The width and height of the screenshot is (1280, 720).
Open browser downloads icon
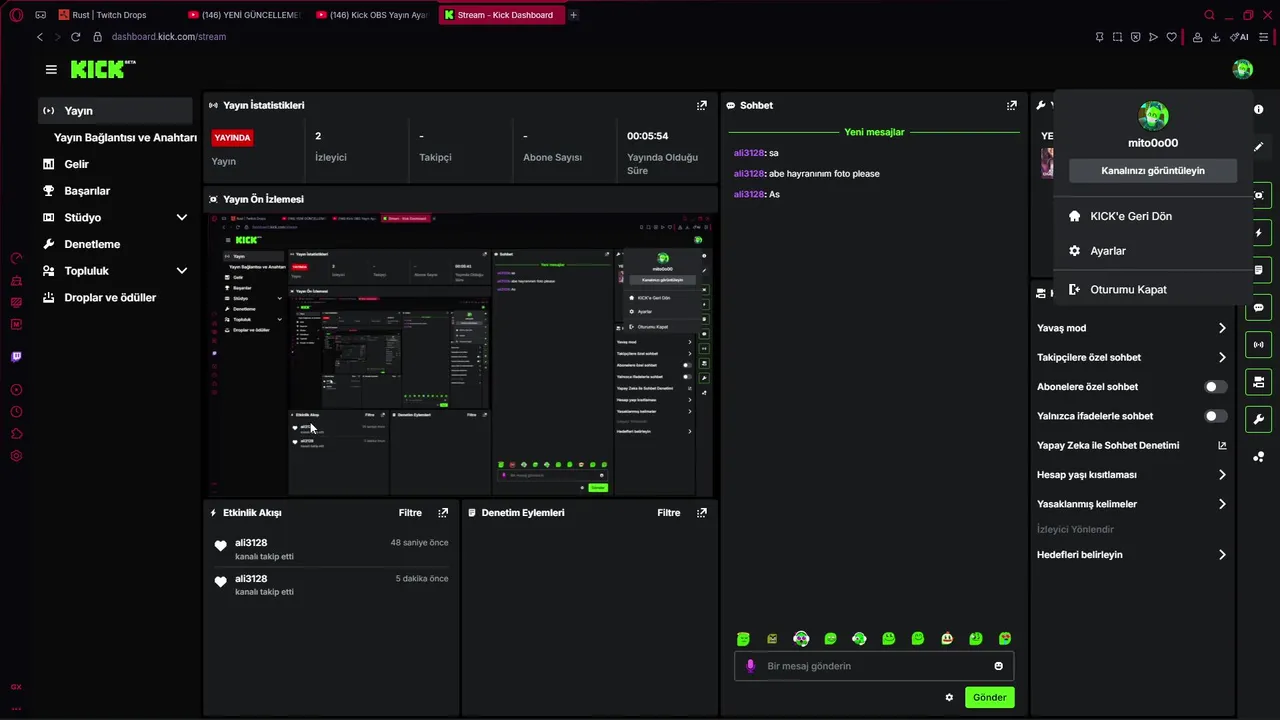pyautogui.click(x=1215, y=37)
